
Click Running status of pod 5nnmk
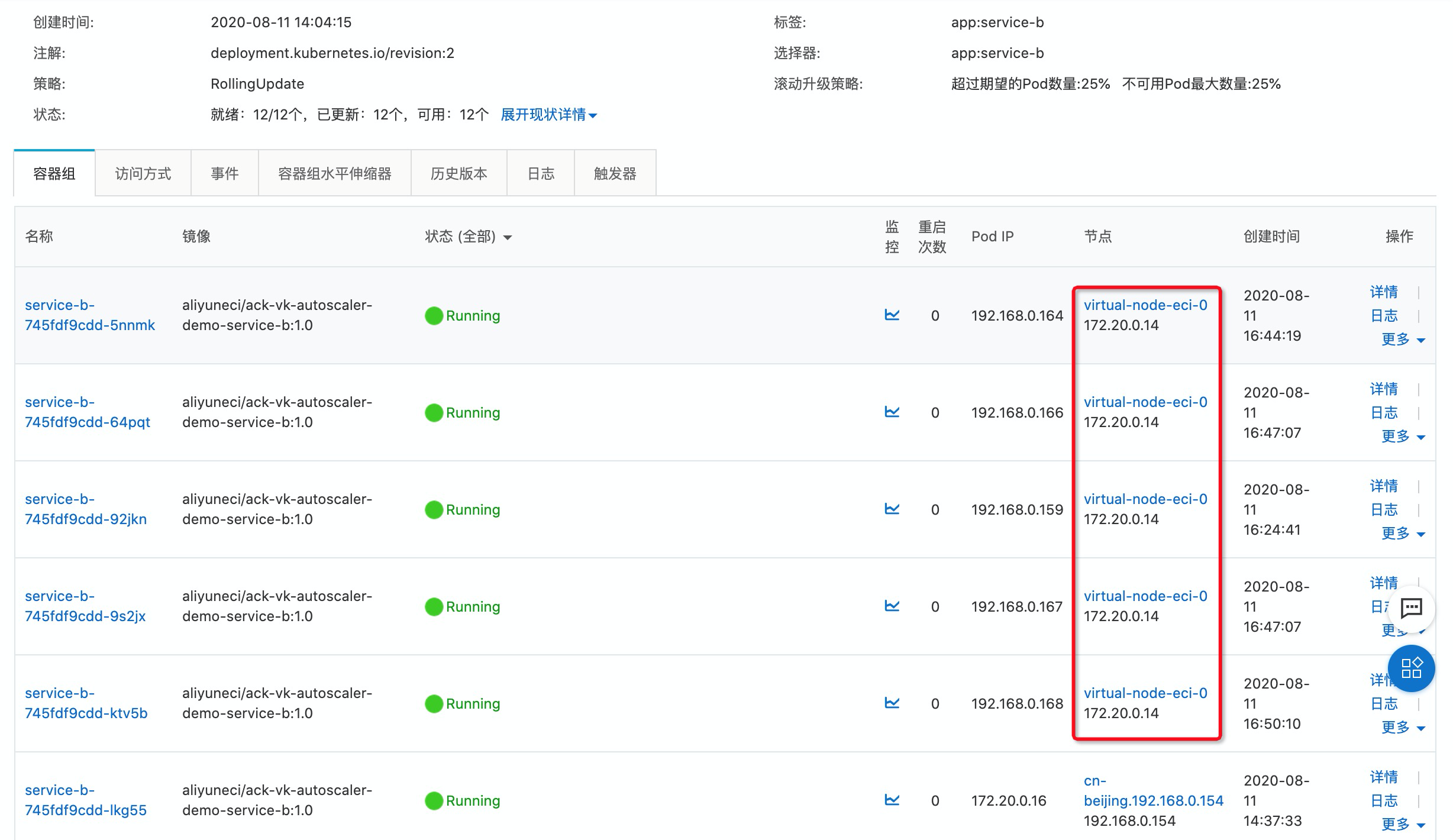[463, 315]
